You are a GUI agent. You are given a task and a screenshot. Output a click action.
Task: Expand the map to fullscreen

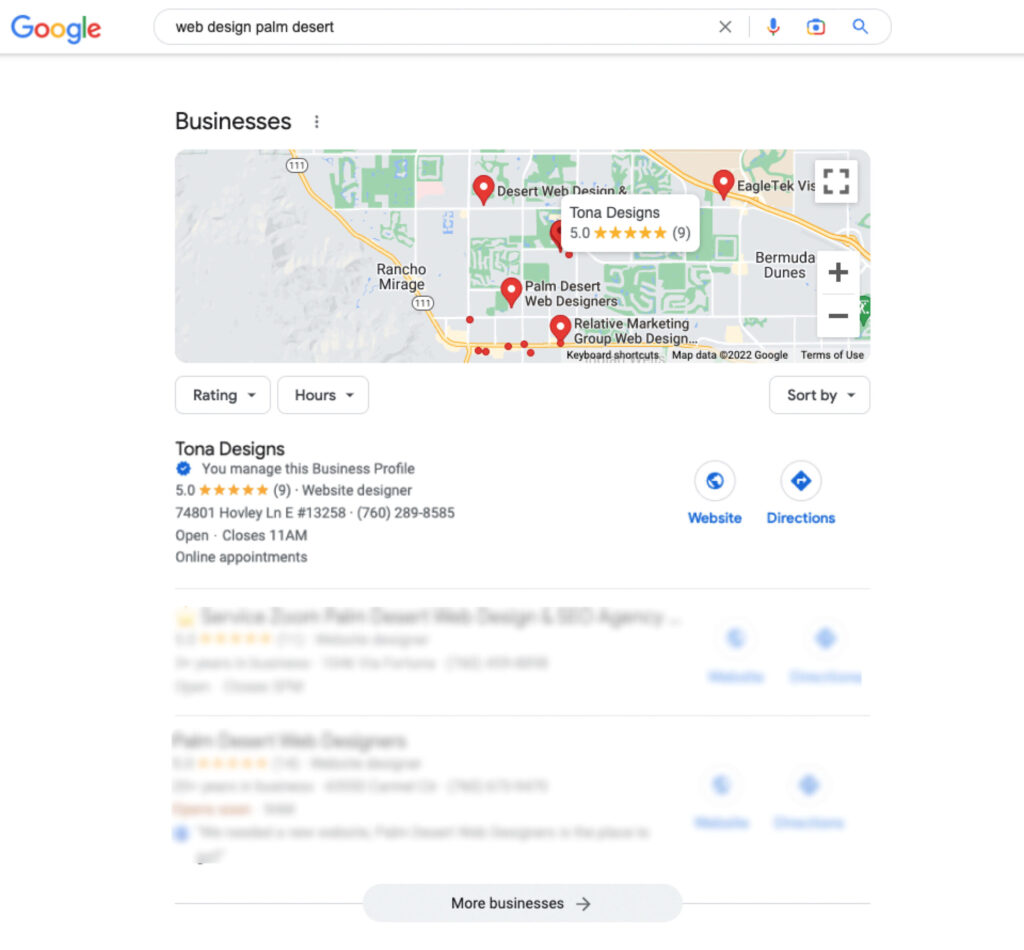(837, 182)
